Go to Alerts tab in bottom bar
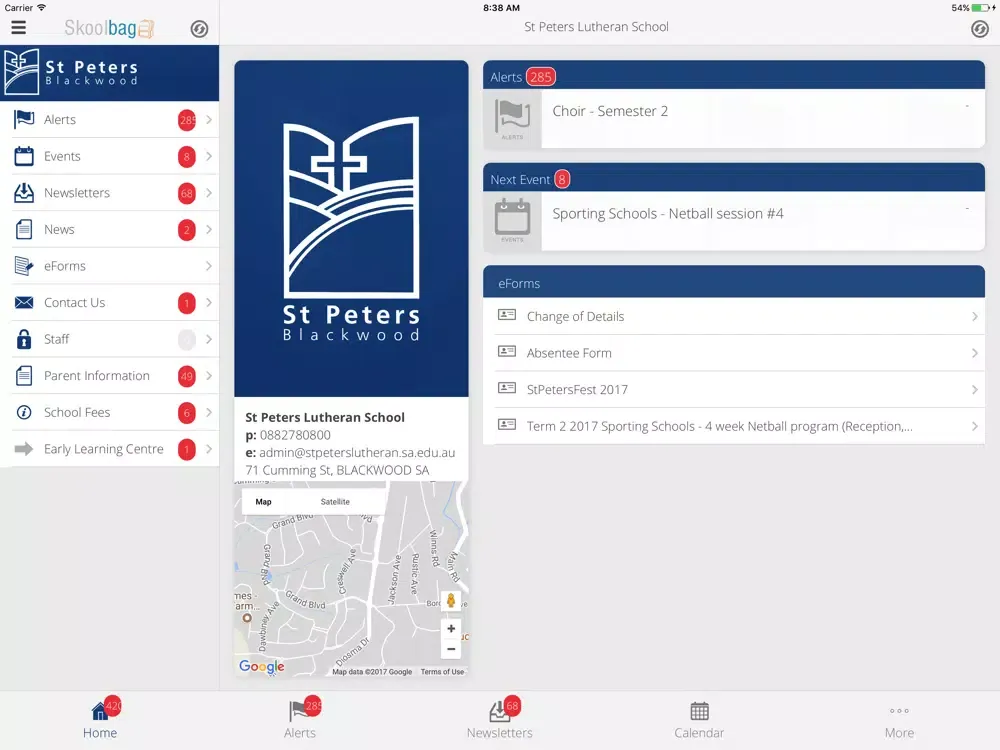This screenshot has width=1000, height=750. [300, 719]
